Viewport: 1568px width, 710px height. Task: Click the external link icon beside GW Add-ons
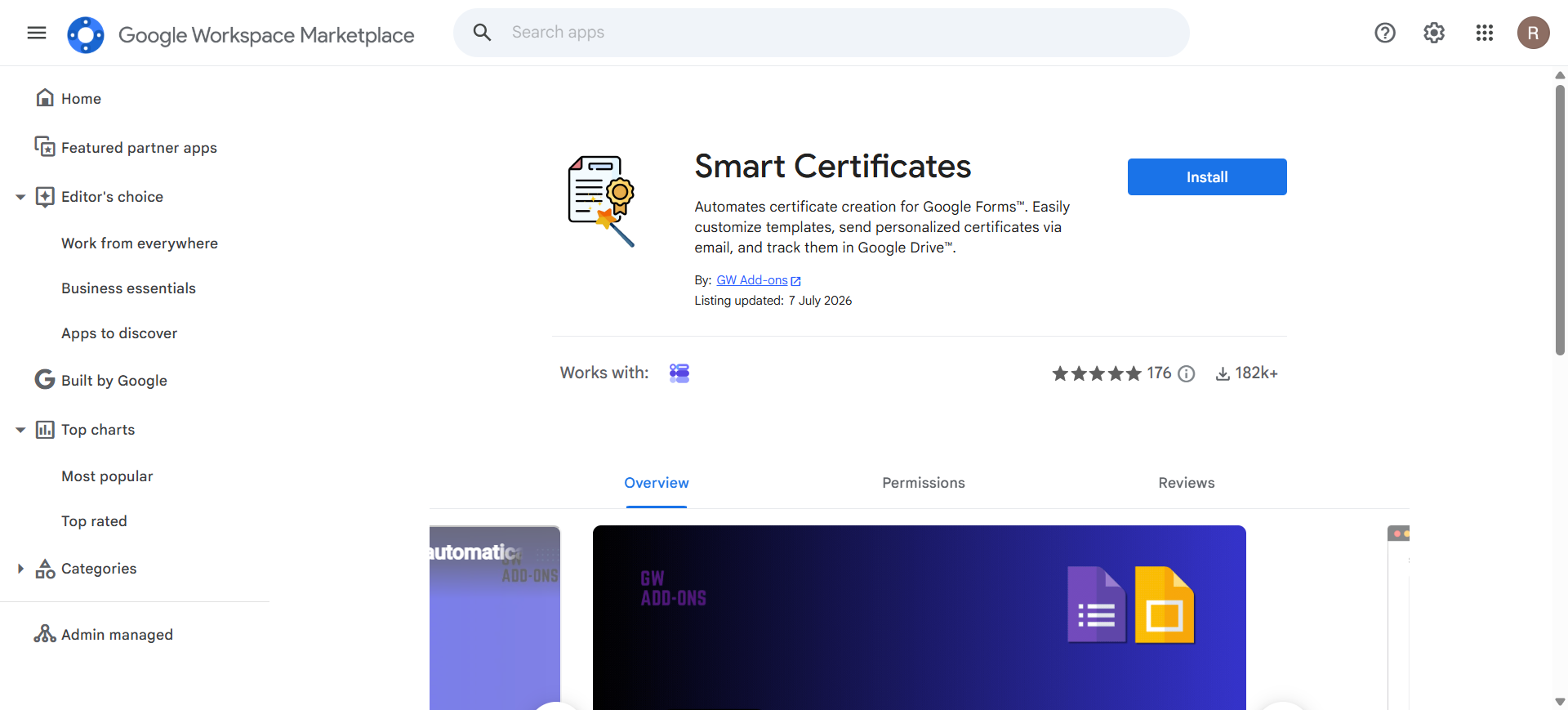point(796,281)
